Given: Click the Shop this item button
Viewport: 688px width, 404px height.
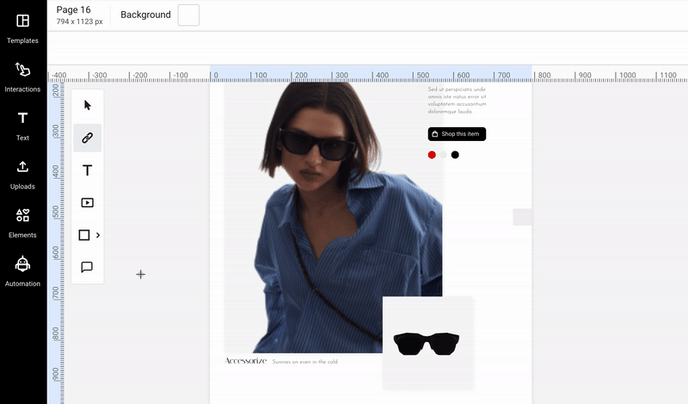Looking at the screenshot, I should (x=457, y=134).
